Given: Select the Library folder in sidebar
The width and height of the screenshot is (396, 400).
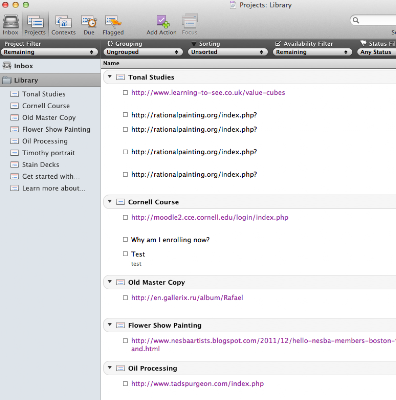Looking at the screenshot, I should click(x=50, y=80).
